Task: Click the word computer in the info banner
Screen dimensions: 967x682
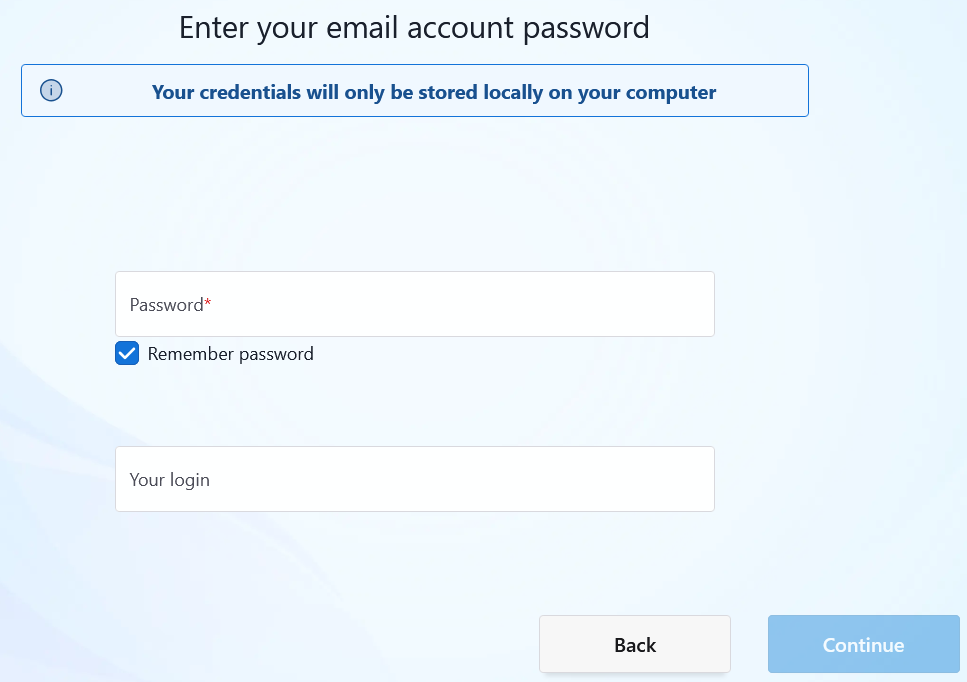Action: (x=671, y=92)
